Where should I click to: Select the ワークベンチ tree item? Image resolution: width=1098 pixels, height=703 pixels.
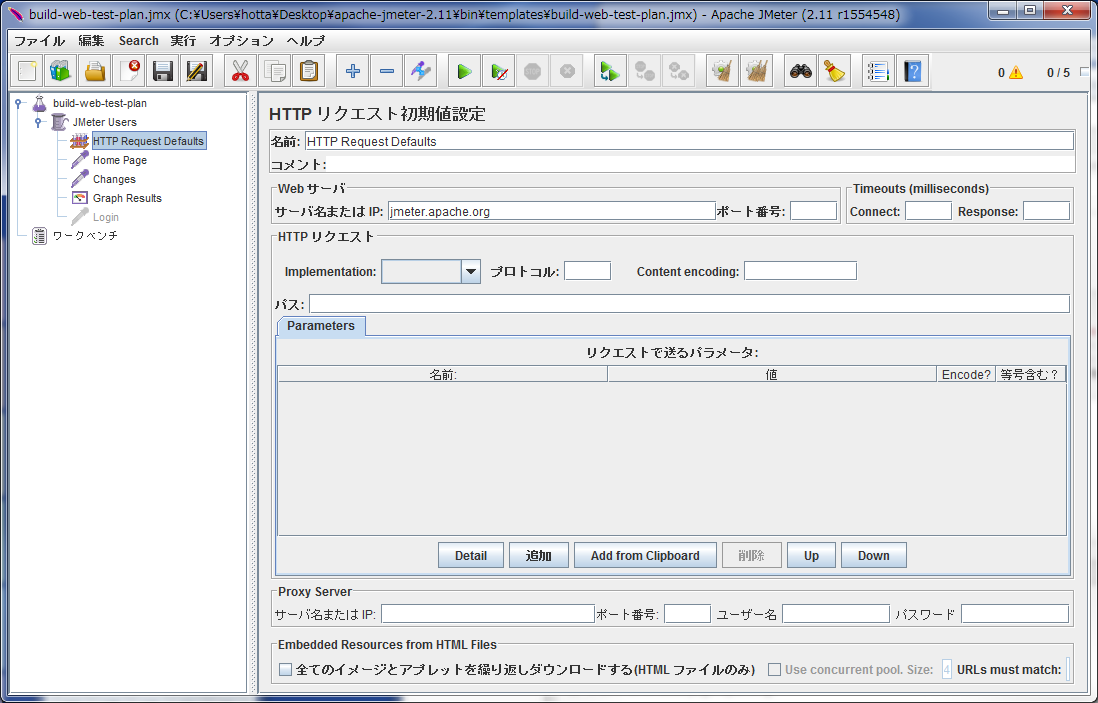coord(85,236)
